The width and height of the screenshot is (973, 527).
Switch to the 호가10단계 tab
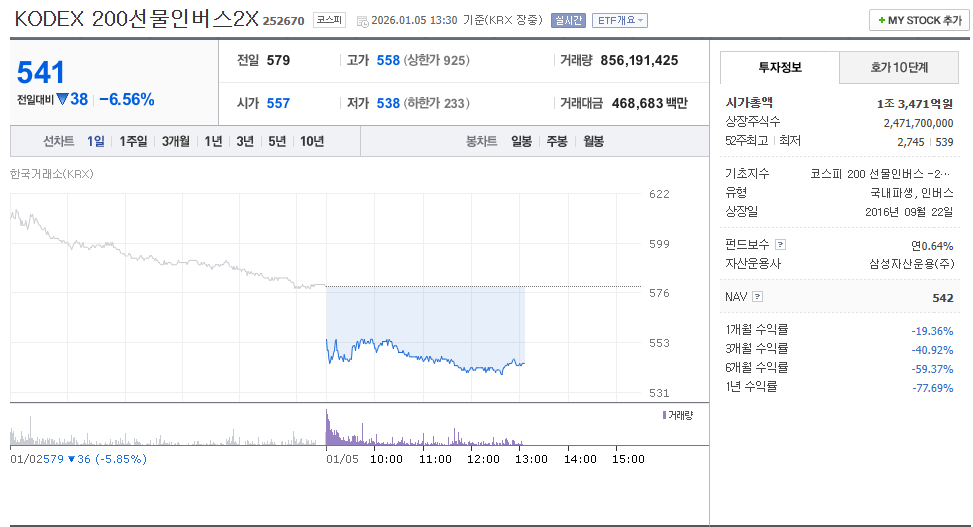click(x=899, y=68)
